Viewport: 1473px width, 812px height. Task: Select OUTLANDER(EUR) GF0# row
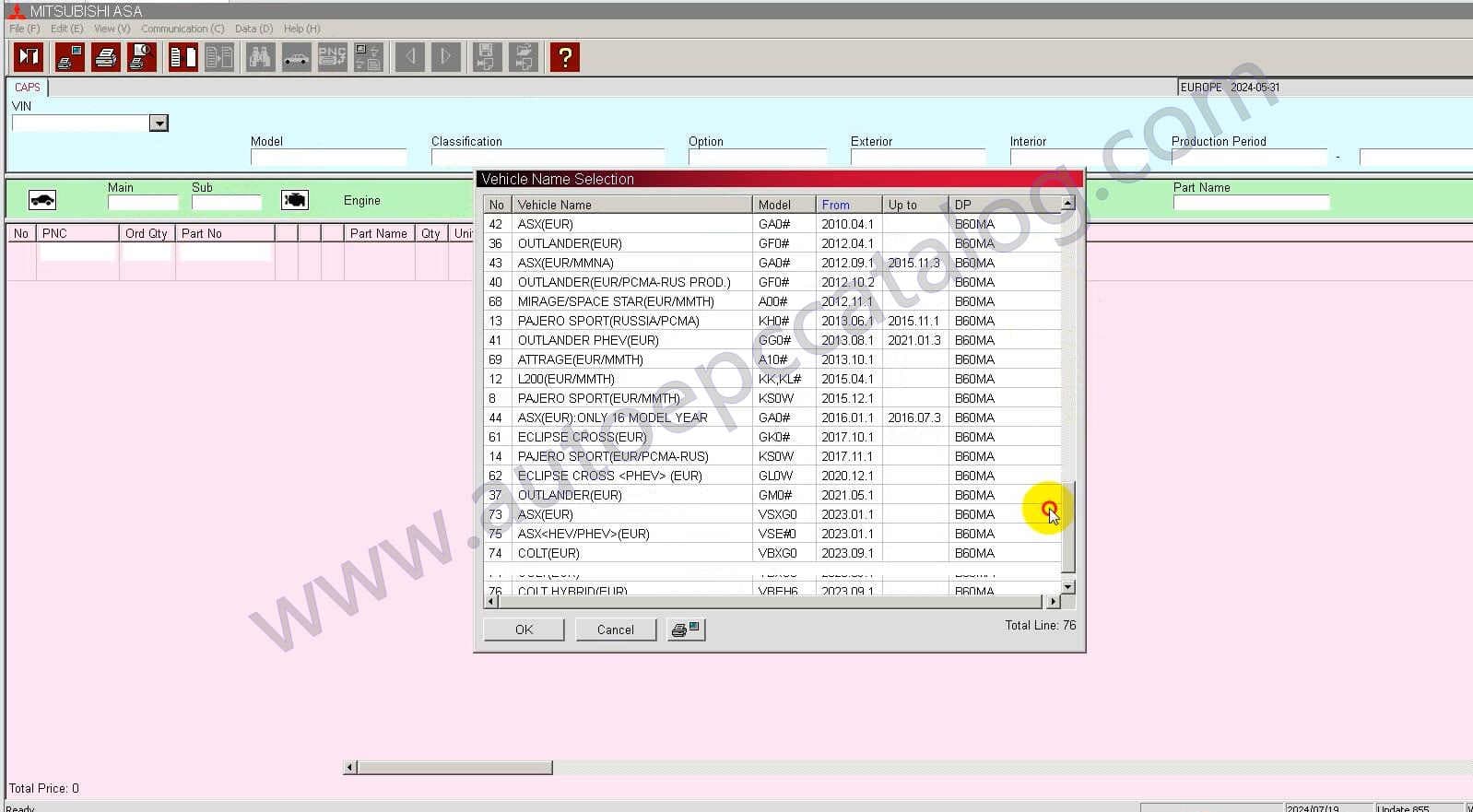coord(772,243)
